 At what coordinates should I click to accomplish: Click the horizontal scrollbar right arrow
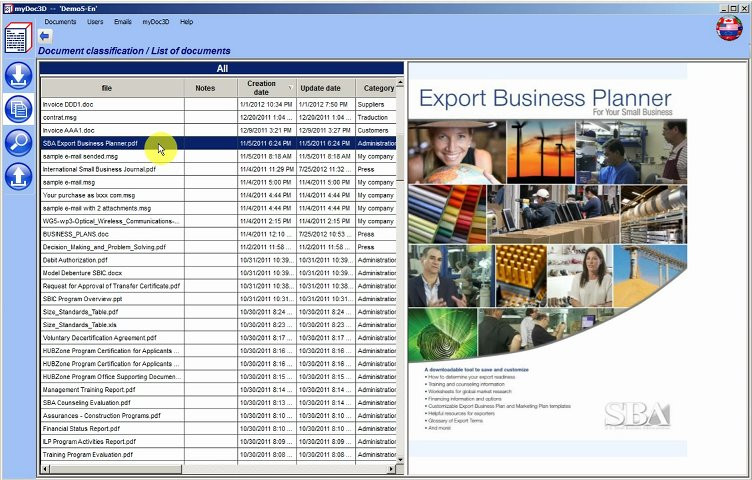pyautogui.click(x=391, y=469)
